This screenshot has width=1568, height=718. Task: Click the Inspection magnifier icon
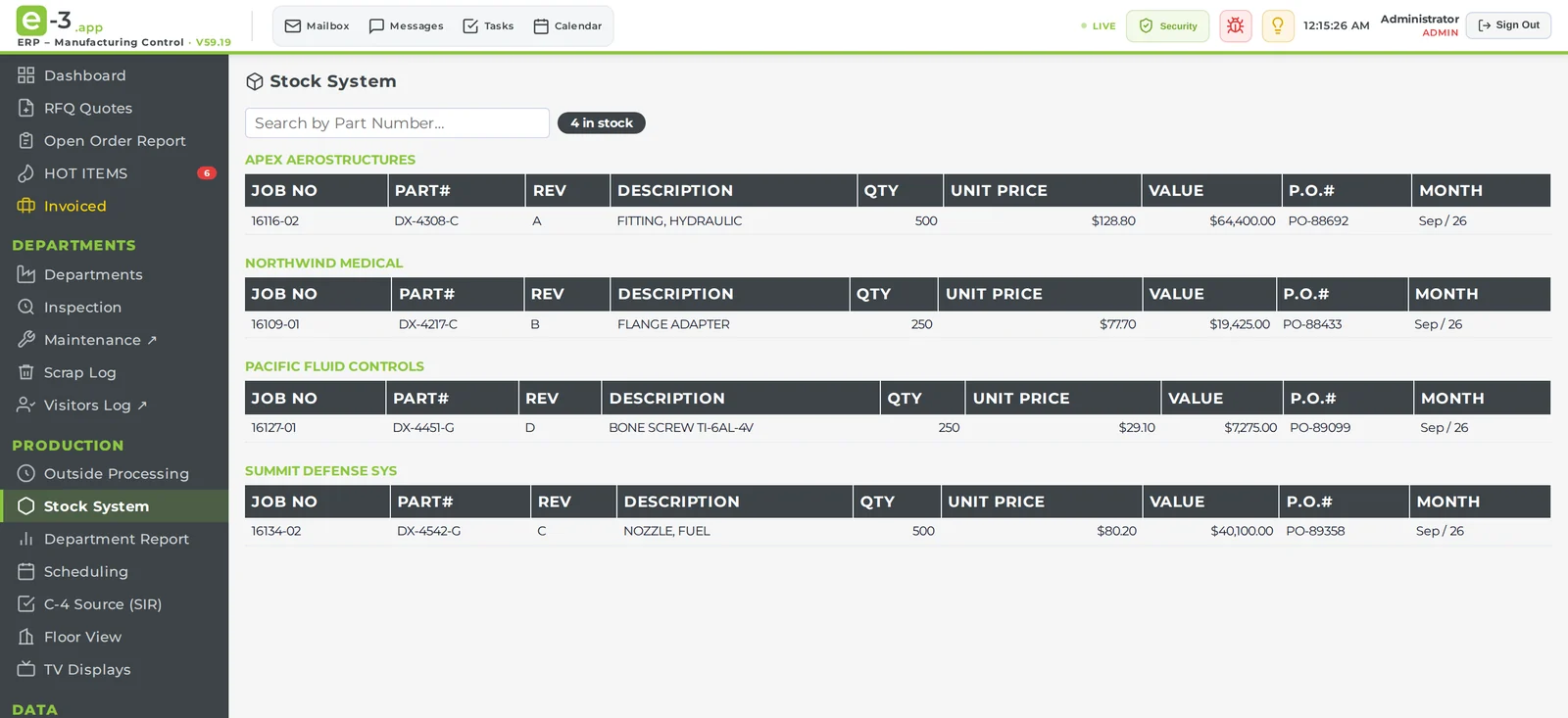click(x=26, y=307)
